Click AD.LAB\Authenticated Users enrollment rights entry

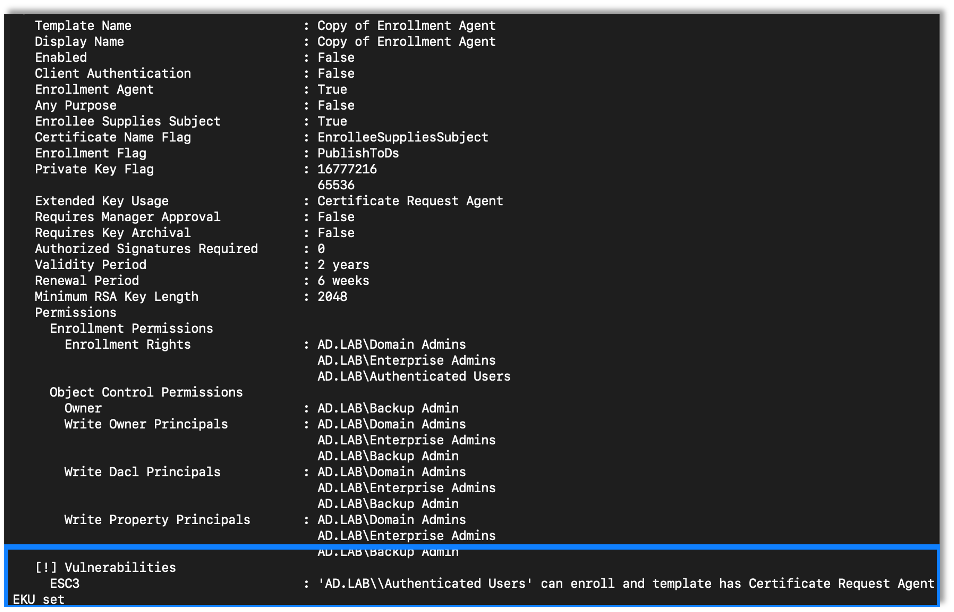point(414,376)
